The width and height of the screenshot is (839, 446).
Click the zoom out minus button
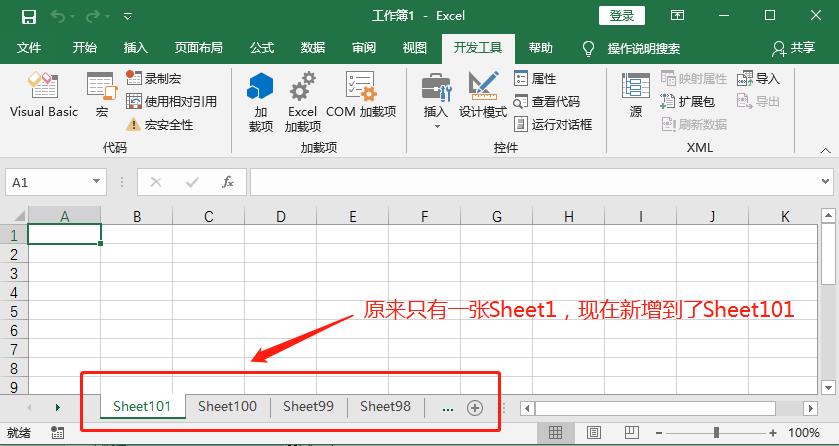tap(659, 433)
